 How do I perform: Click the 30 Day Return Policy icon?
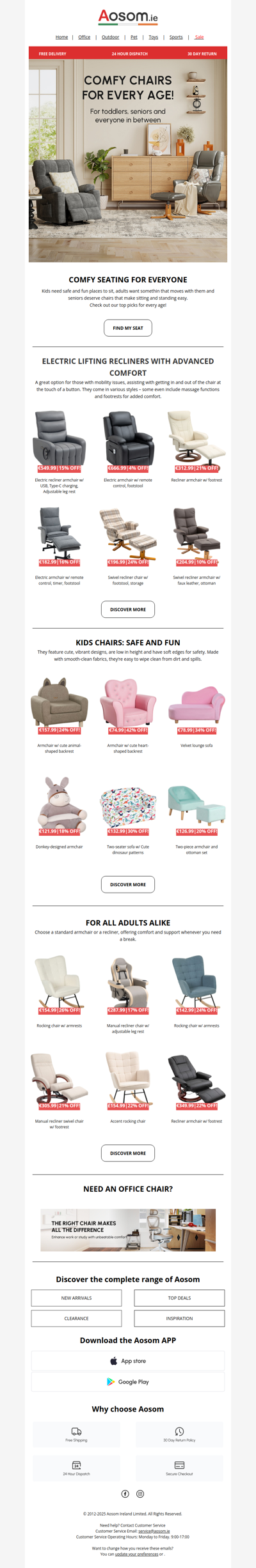pos(179,1431)
